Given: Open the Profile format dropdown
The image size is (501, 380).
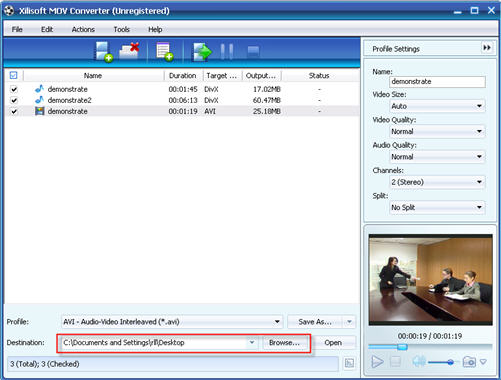Looking at the screenshot, I should (172, 322).
